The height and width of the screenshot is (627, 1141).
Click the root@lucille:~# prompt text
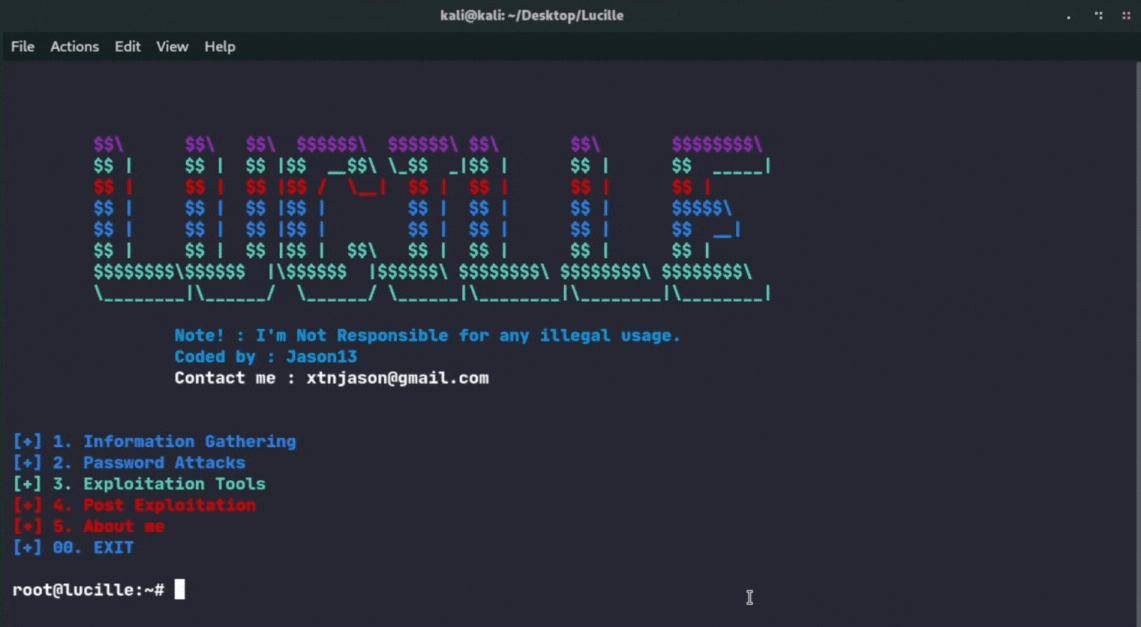coord(88,590)
